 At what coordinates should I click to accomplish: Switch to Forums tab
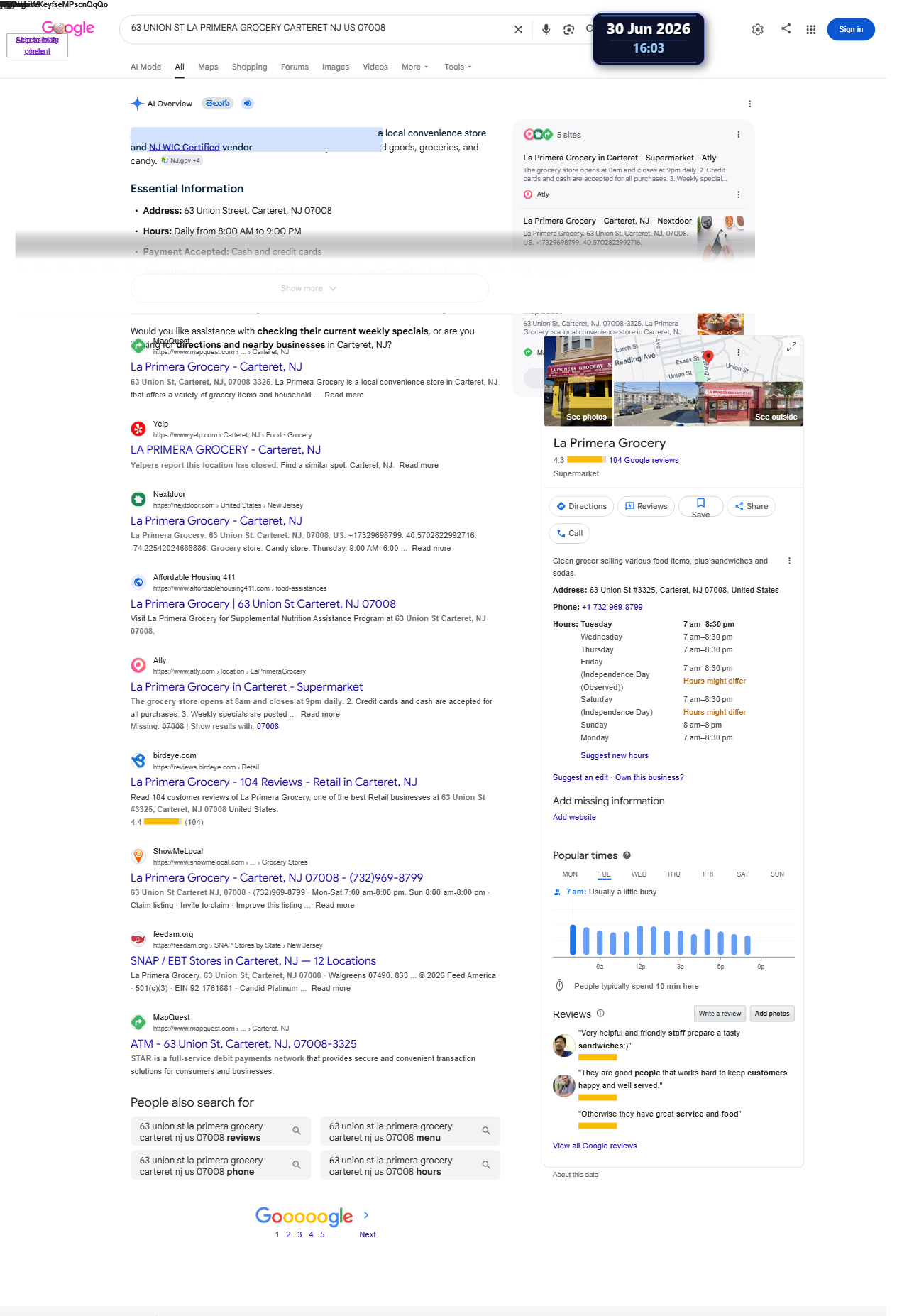point(295,67)
